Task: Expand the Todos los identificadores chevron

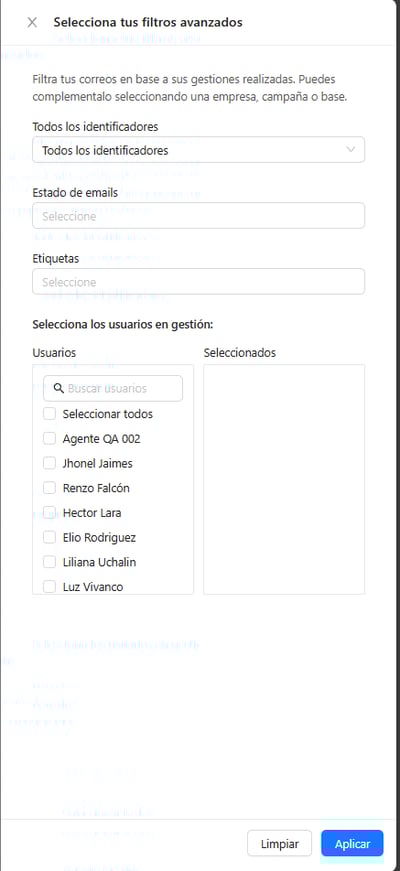Action: 351,149
